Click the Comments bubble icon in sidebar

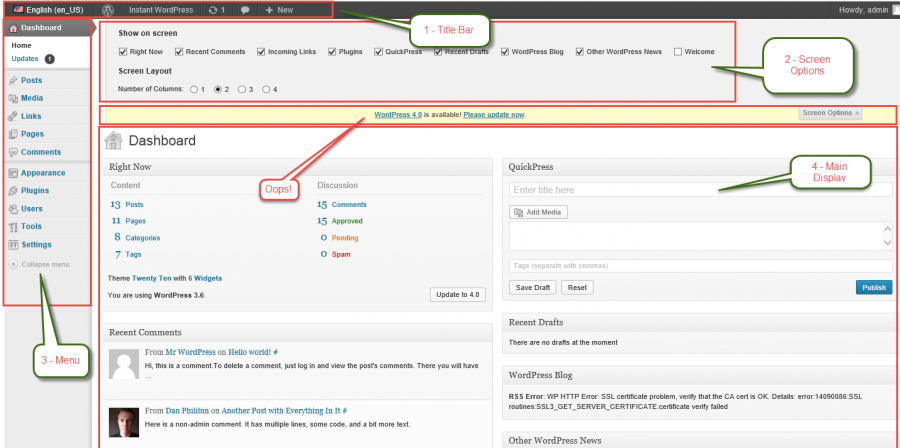click(x=13, y=153)
